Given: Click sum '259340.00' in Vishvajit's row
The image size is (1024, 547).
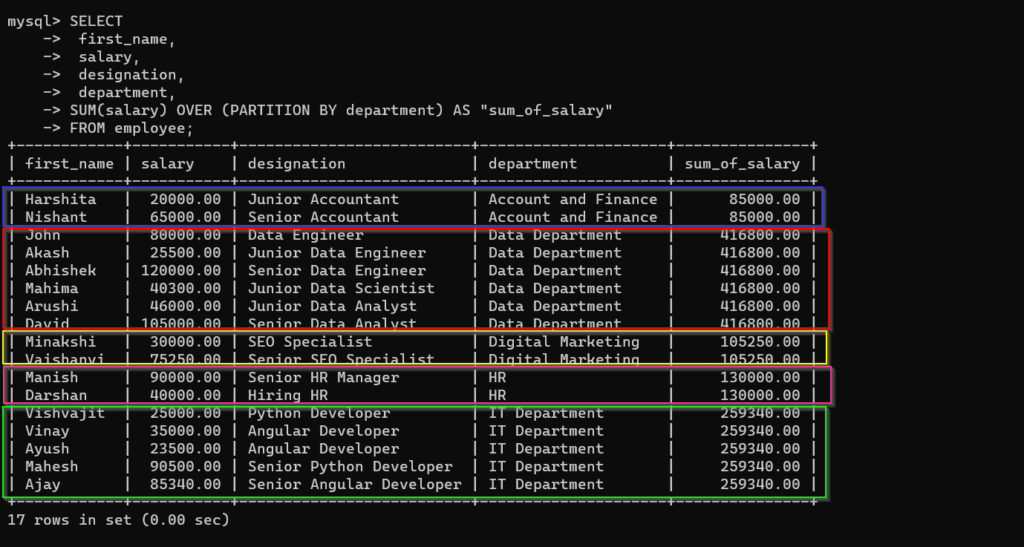Looking at the screenshot, I should (760, 413).
